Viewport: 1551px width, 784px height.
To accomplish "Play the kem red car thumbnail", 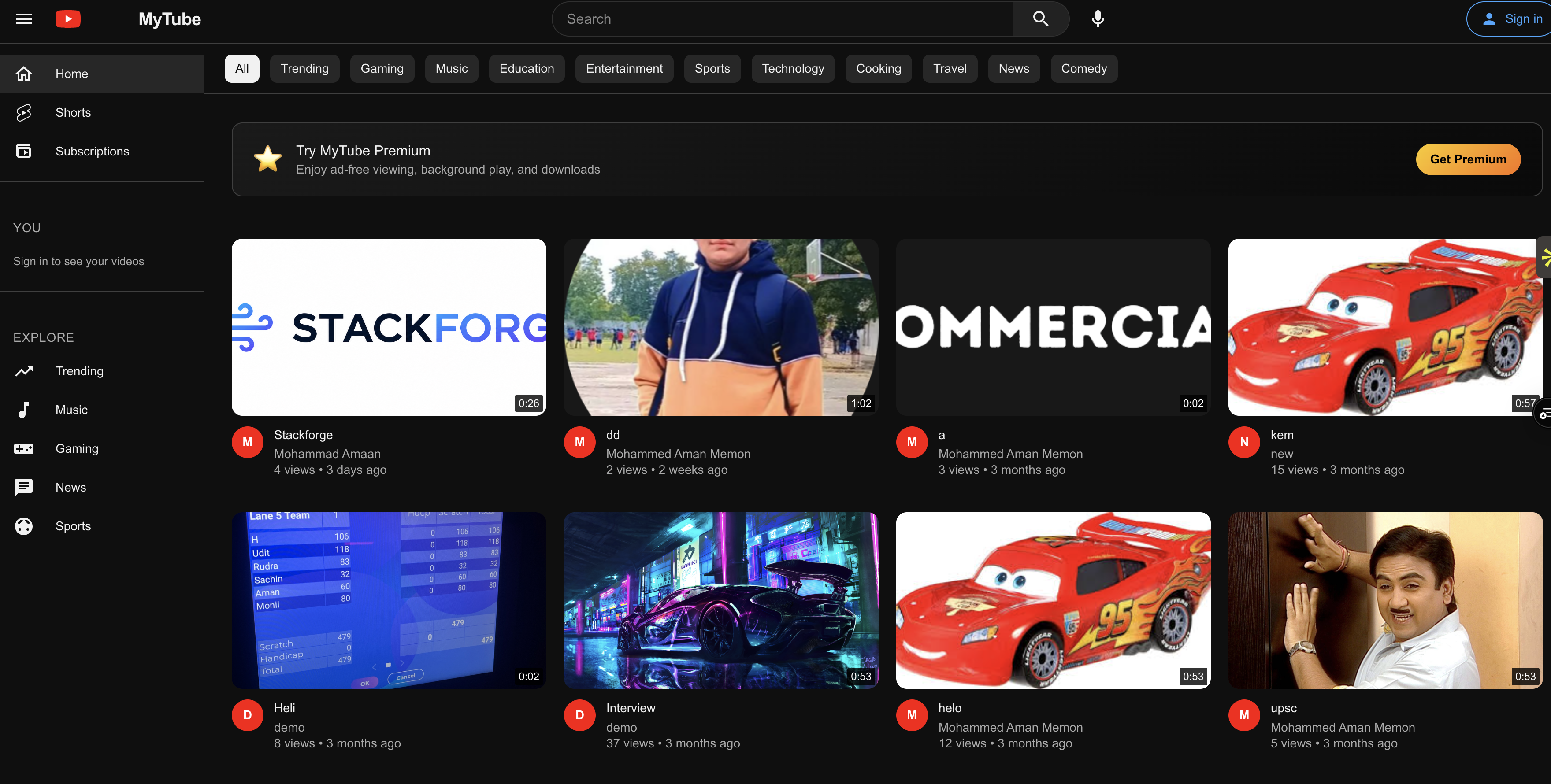I will tap(1385, 327).
